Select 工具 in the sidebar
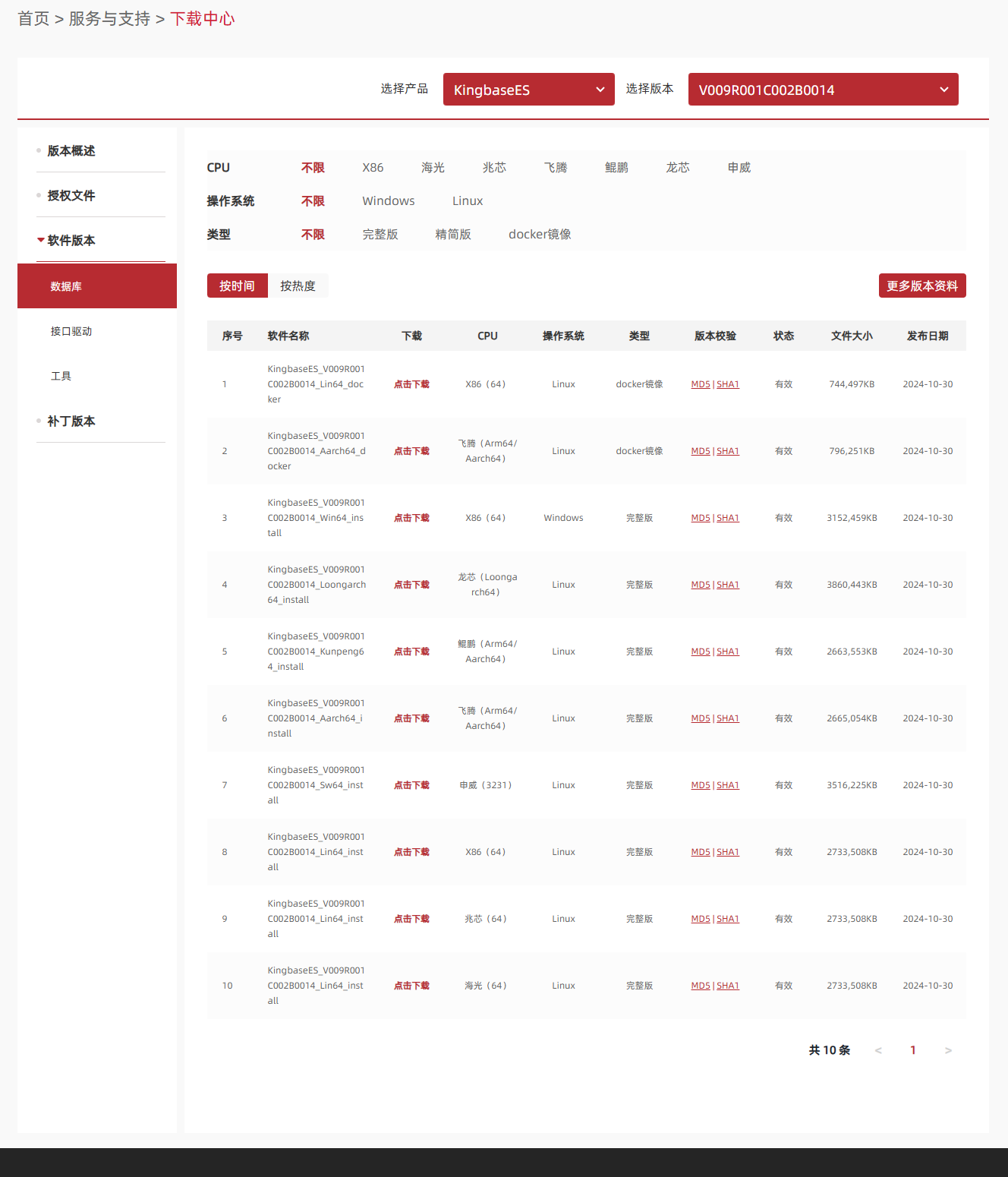This screenshot has height=1177, width=1008. pos(61,376)
